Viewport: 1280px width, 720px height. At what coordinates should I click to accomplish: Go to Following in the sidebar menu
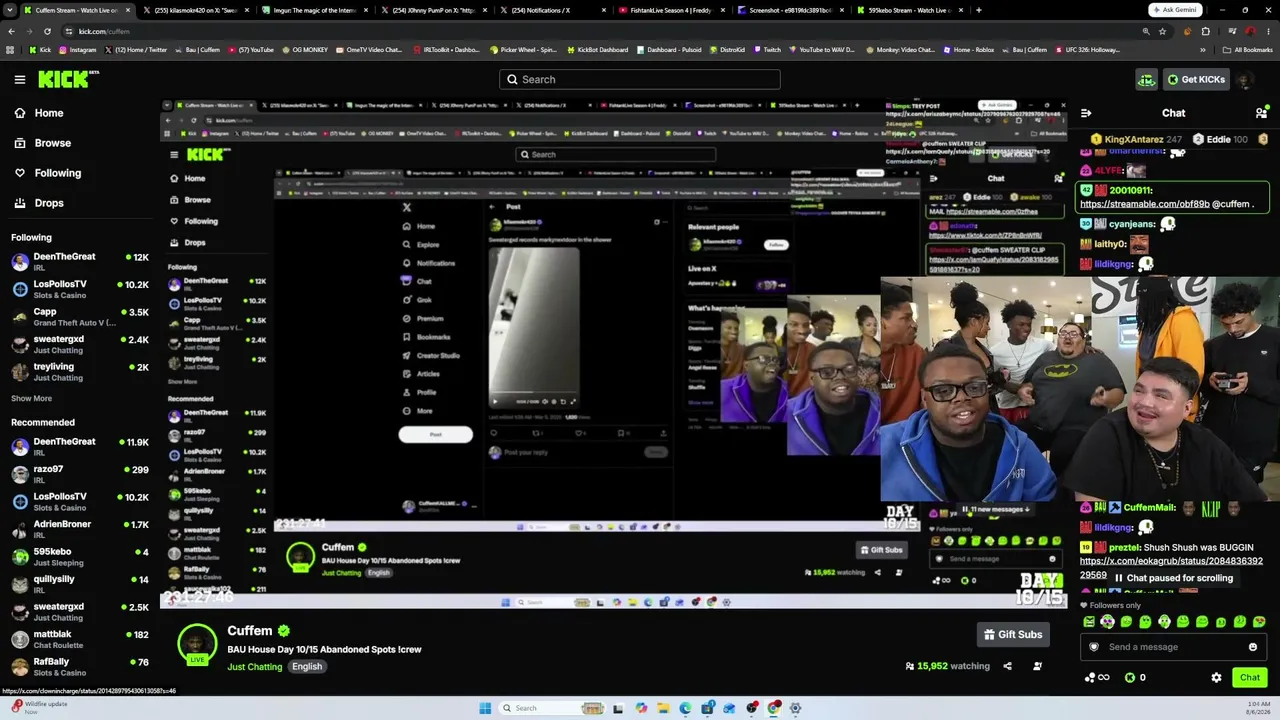click(48, 173)
